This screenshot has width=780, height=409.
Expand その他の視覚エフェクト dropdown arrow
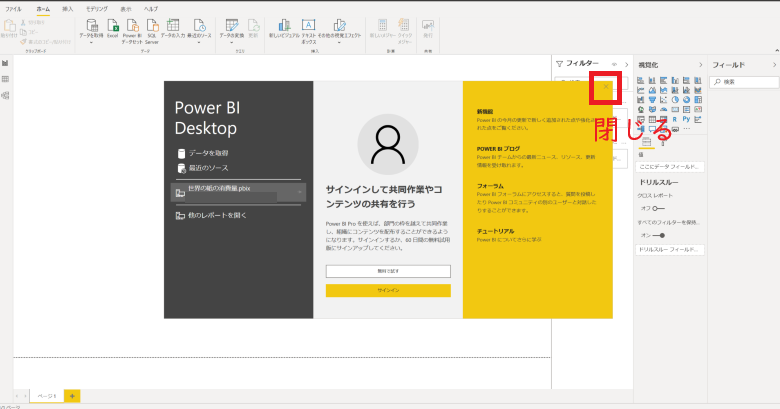[339, 43]
